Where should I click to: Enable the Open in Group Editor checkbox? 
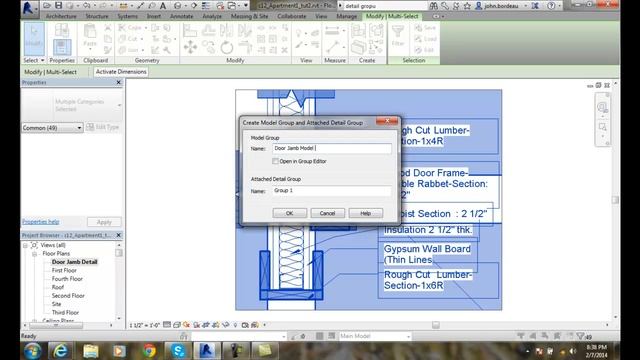coord(276,161)
